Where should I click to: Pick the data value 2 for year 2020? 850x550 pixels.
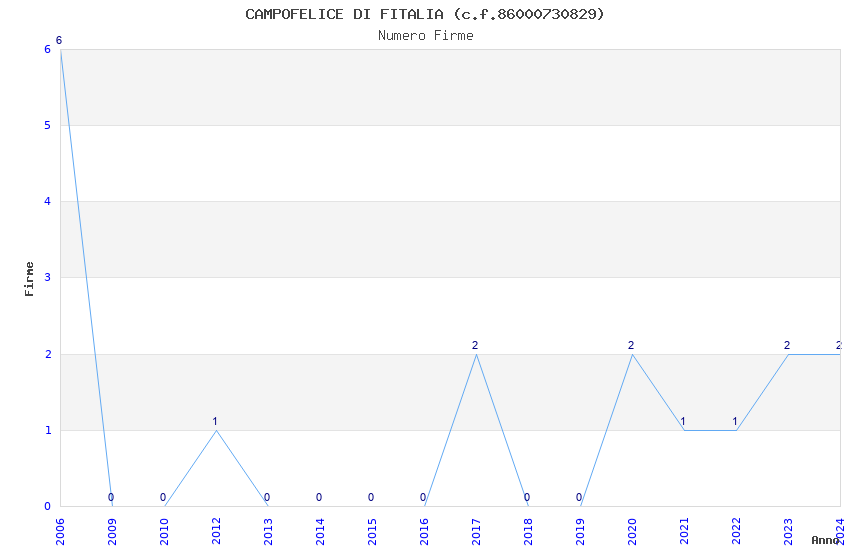click(631, 345)
